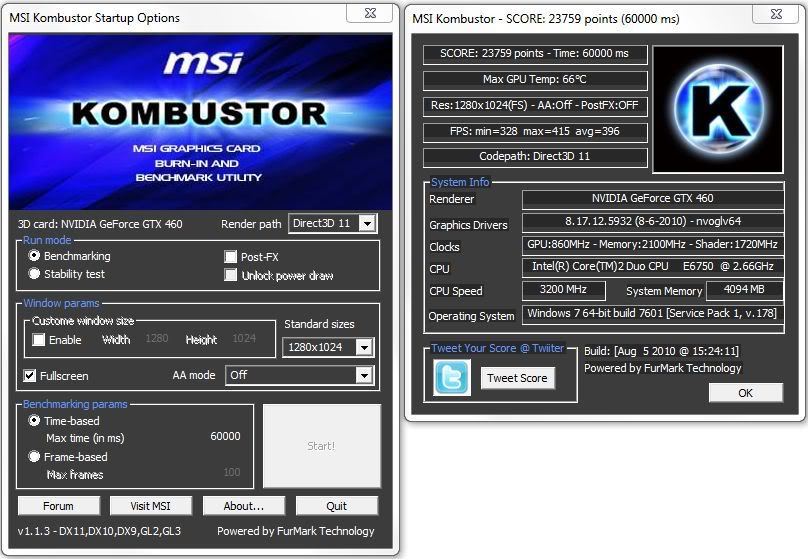The height and width of the screenshot is (559, 808).
Task: Open the About... dialog button
Action: (x=244, y=506)
